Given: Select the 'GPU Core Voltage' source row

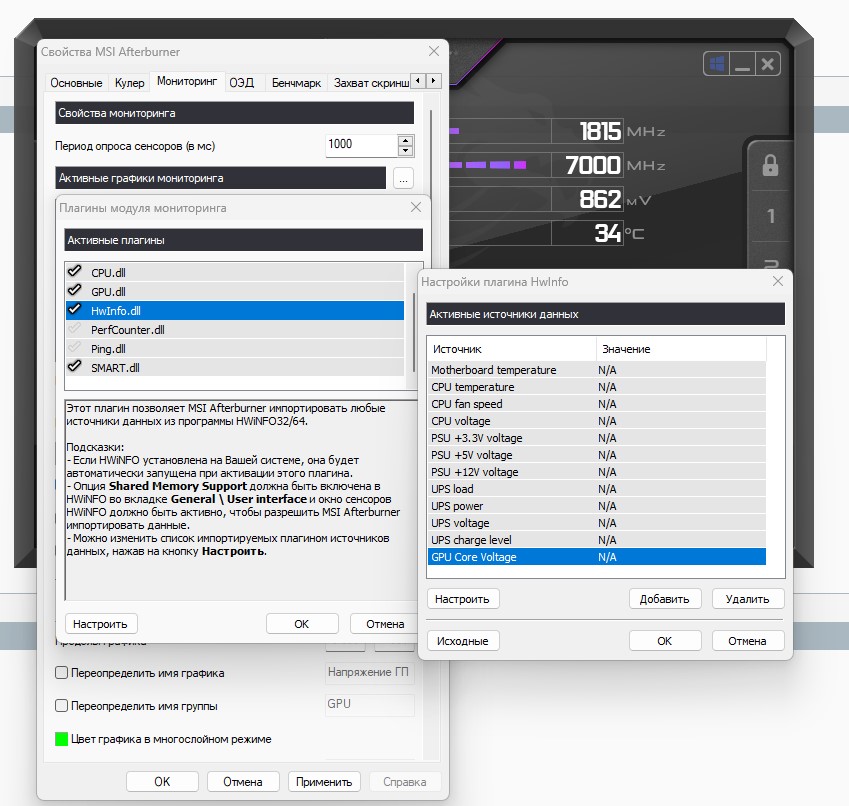Looking at the screenshot, I should click(597, 557).
